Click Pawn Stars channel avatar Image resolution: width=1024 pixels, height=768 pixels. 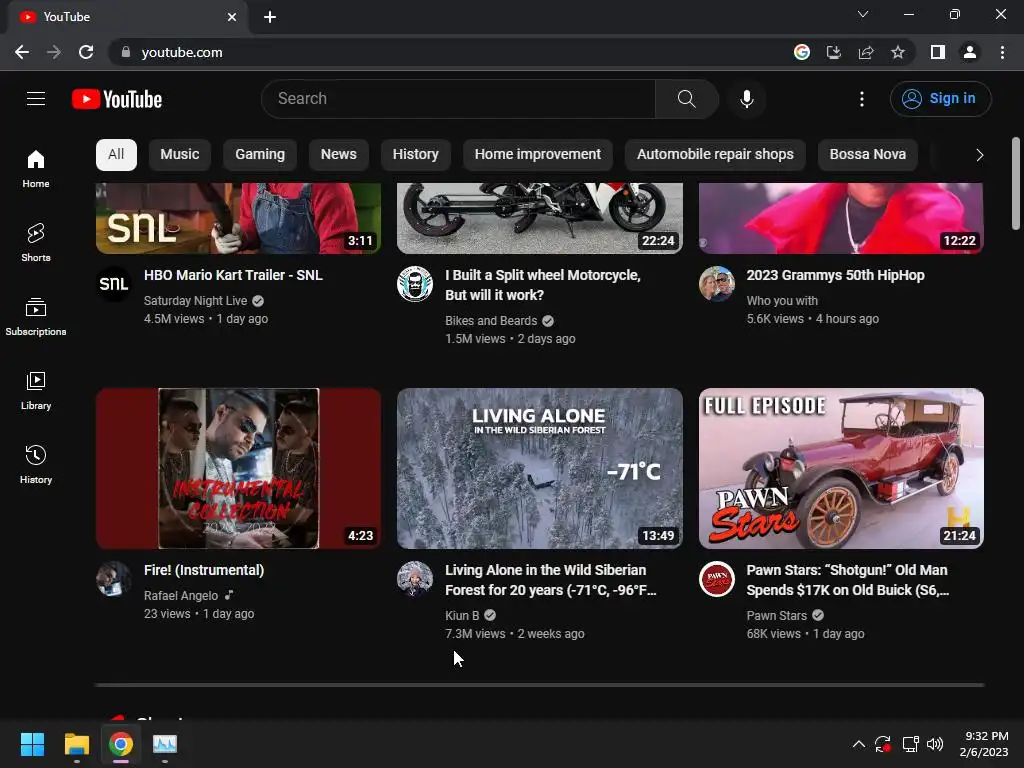(x=716, y=579)
